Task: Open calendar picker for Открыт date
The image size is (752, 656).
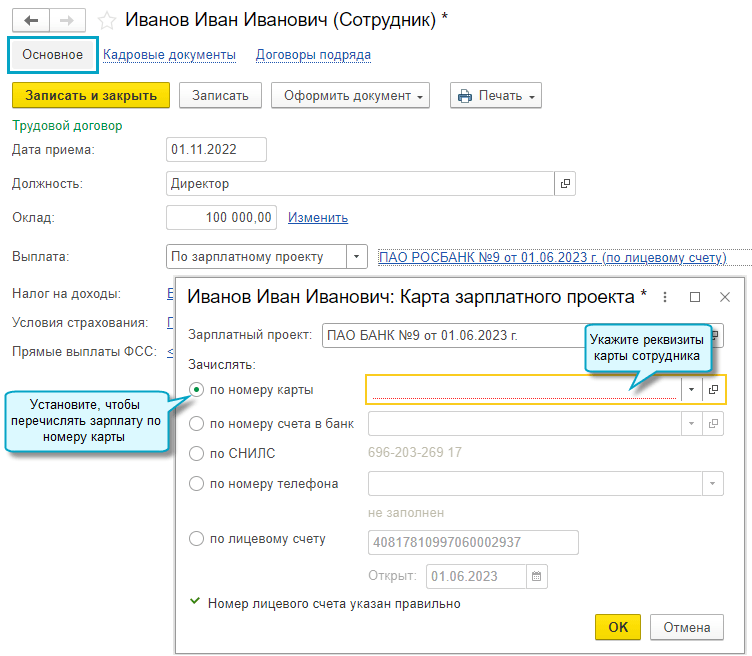Action: coord(537,576)
